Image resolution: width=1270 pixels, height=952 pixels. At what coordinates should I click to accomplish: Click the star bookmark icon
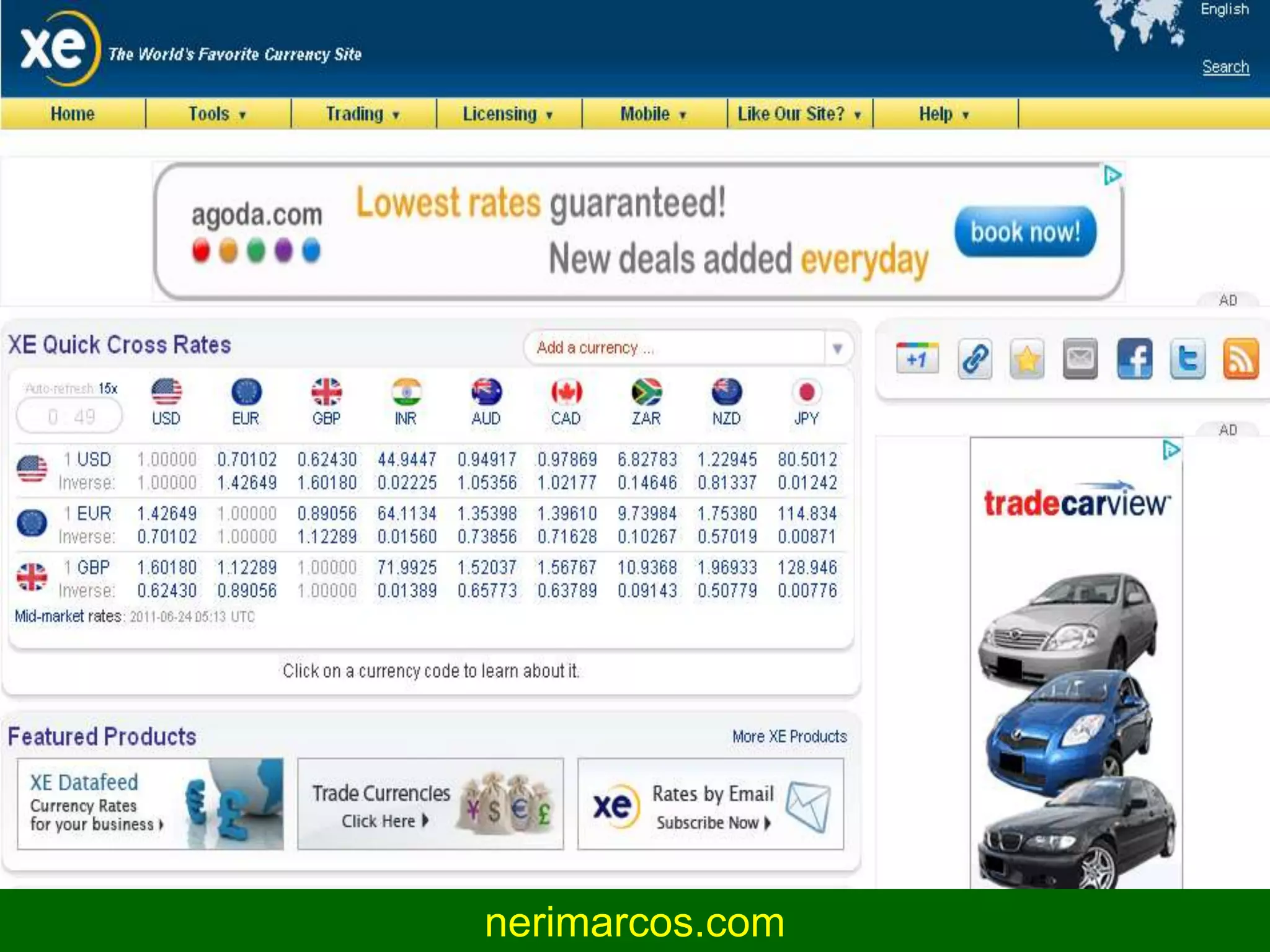click(x=1027, y=358)
